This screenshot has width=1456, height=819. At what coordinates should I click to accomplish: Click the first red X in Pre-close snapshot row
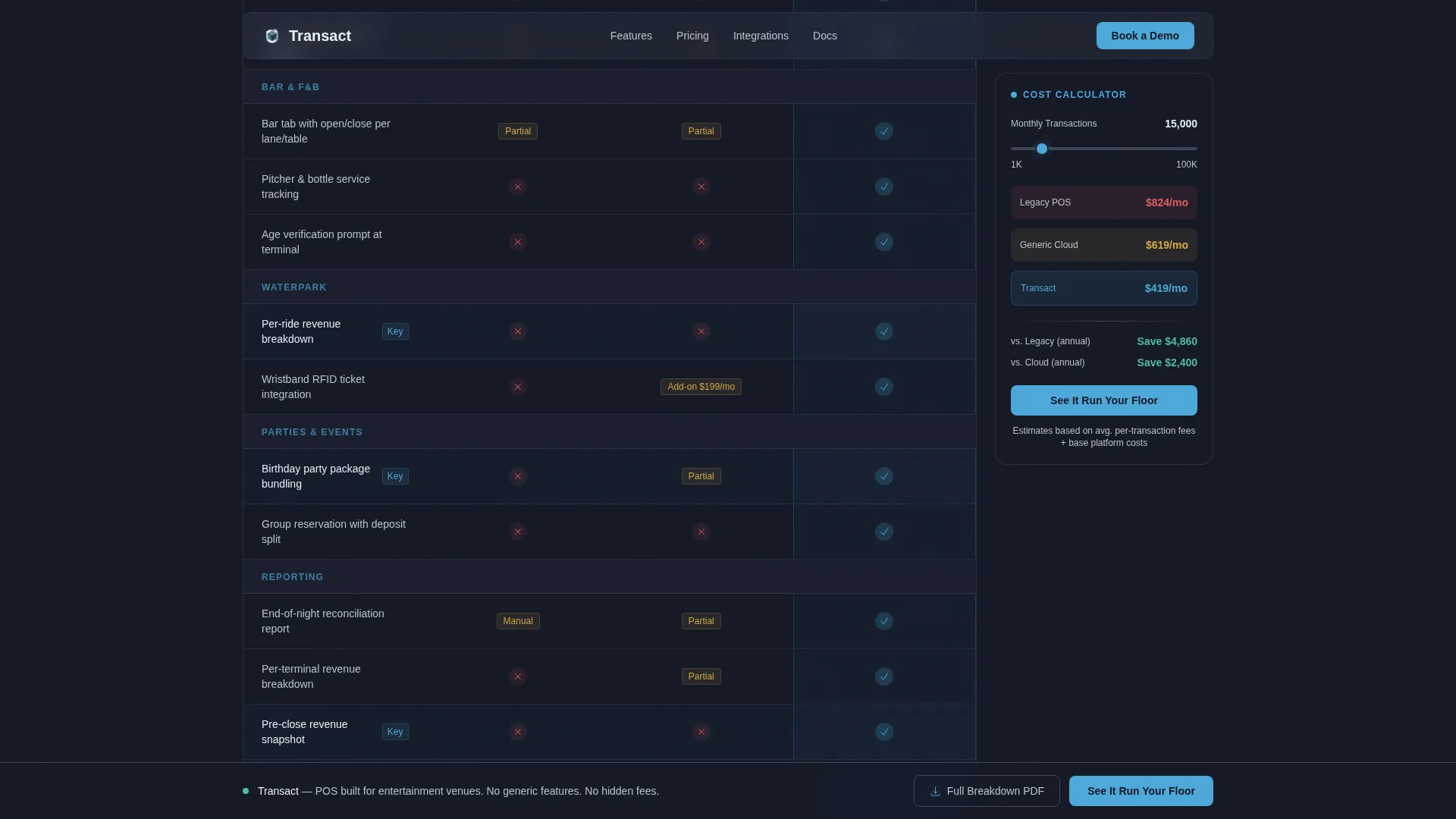click(x=518, y=732)
